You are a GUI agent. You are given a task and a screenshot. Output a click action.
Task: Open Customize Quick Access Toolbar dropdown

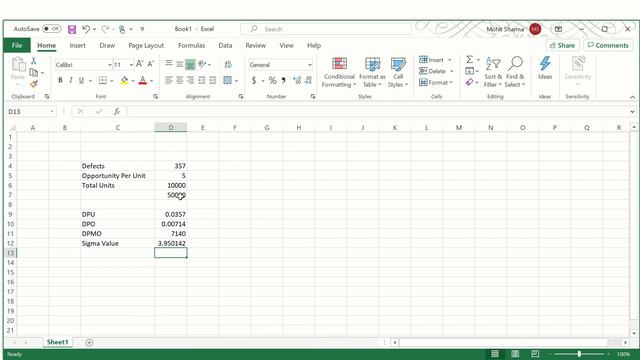tap(142, 29)
